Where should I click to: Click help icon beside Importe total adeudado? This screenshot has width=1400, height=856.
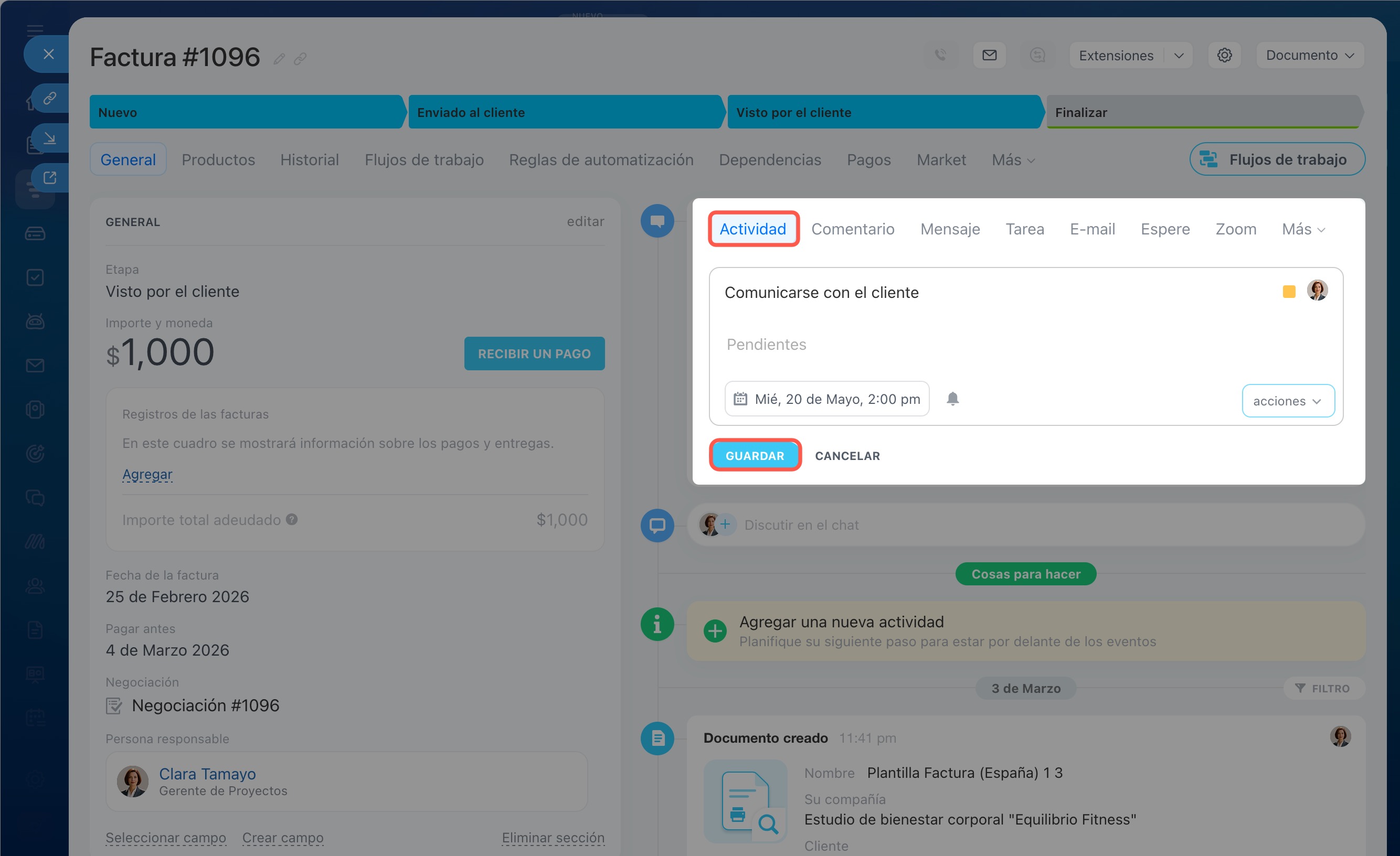pos(291,519)
